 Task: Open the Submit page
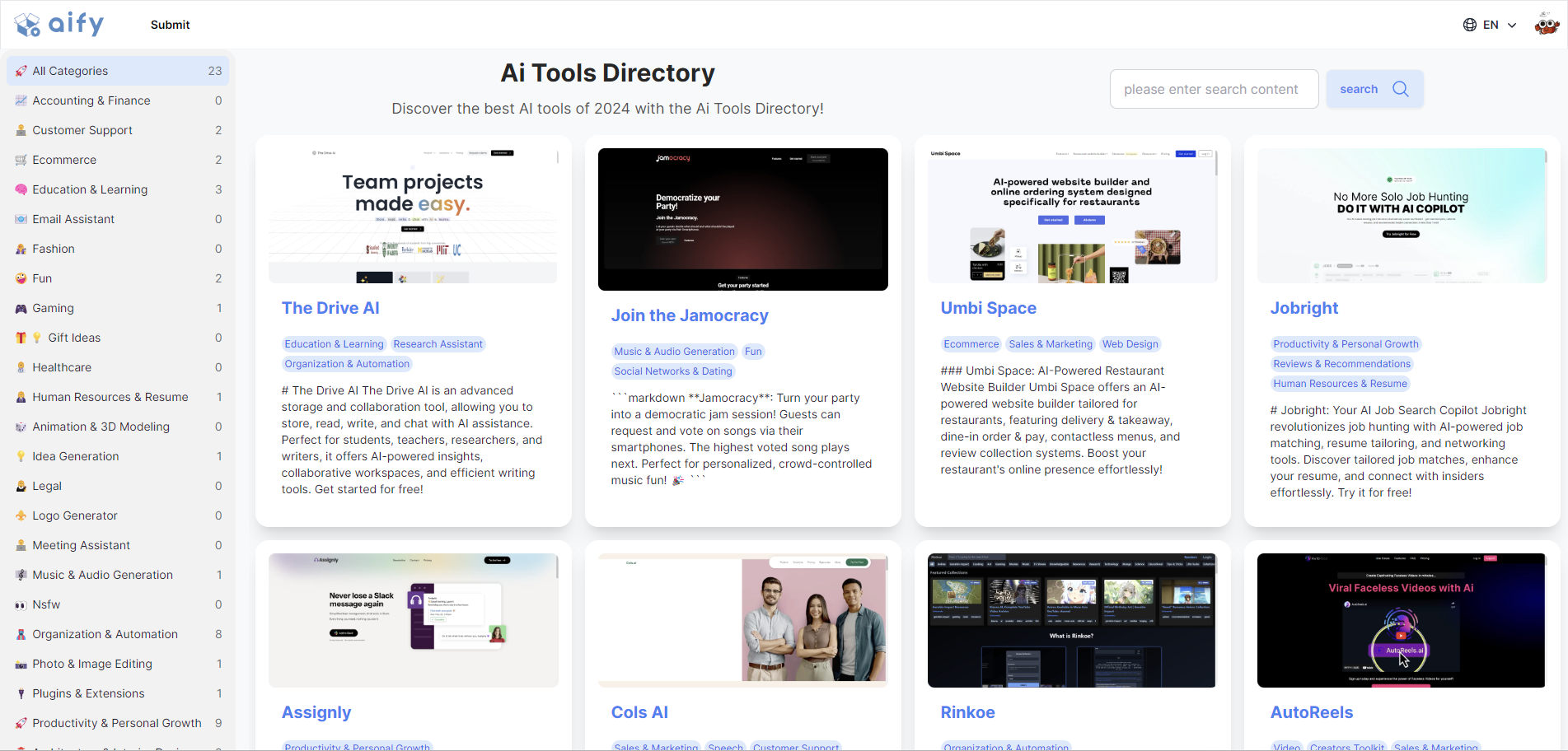170,25
